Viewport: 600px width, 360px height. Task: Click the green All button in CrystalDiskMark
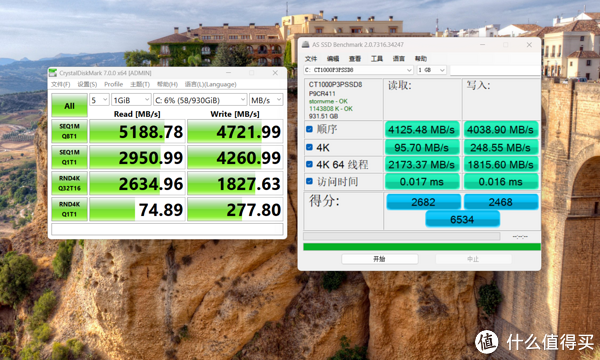point(69,105)
